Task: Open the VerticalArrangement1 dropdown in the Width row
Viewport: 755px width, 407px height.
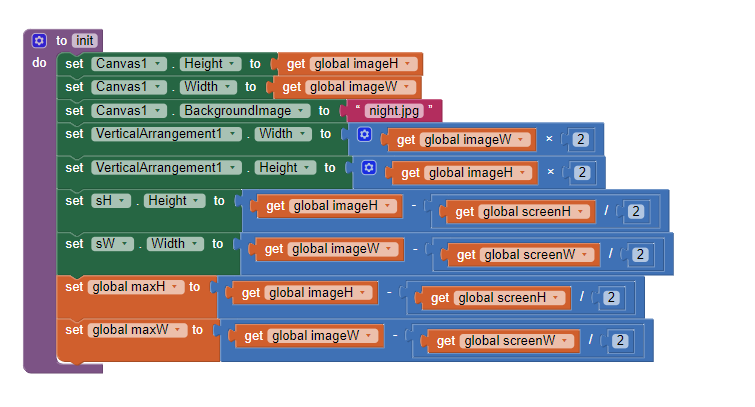Action: pyautogui.click(x=166, y=134)
